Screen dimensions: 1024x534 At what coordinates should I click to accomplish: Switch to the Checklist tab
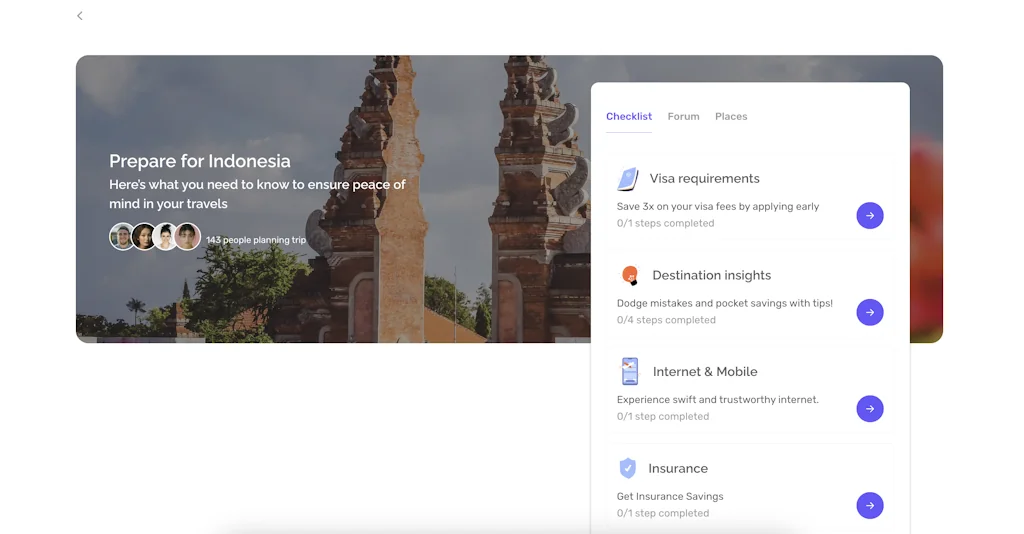pos(629,117)
